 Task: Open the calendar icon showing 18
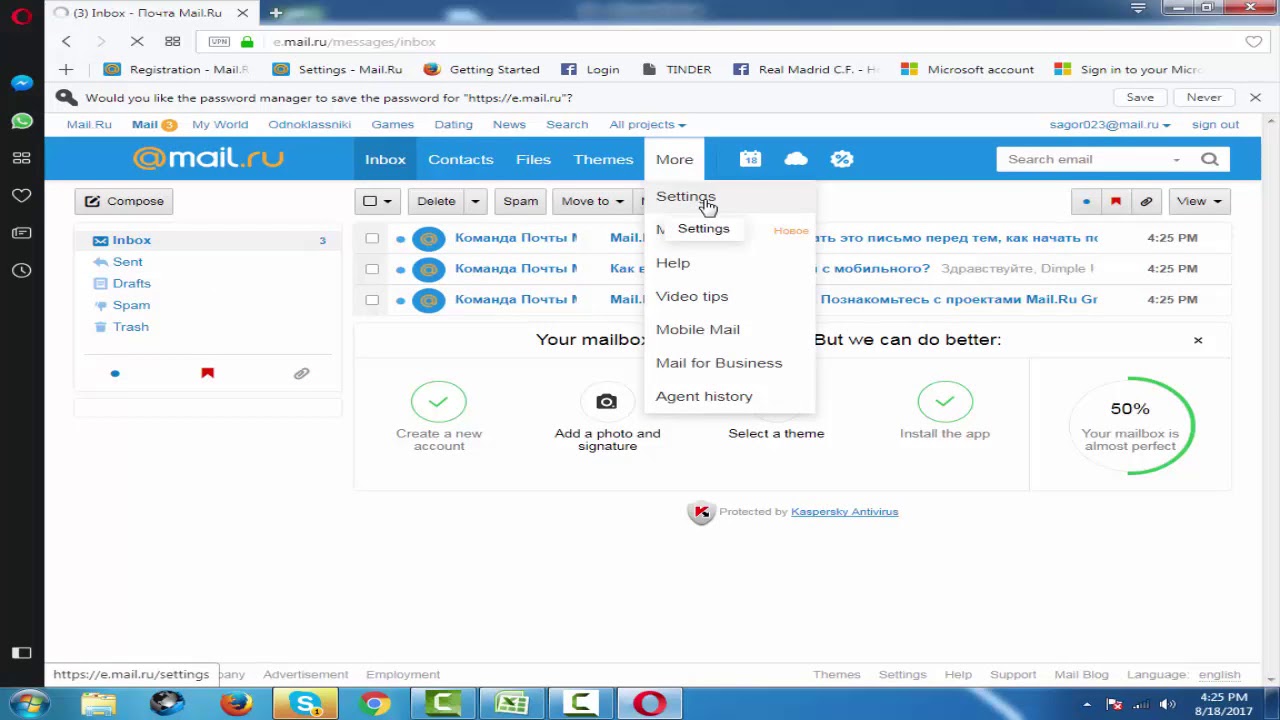pyautogui.click(x=750, y=159)
